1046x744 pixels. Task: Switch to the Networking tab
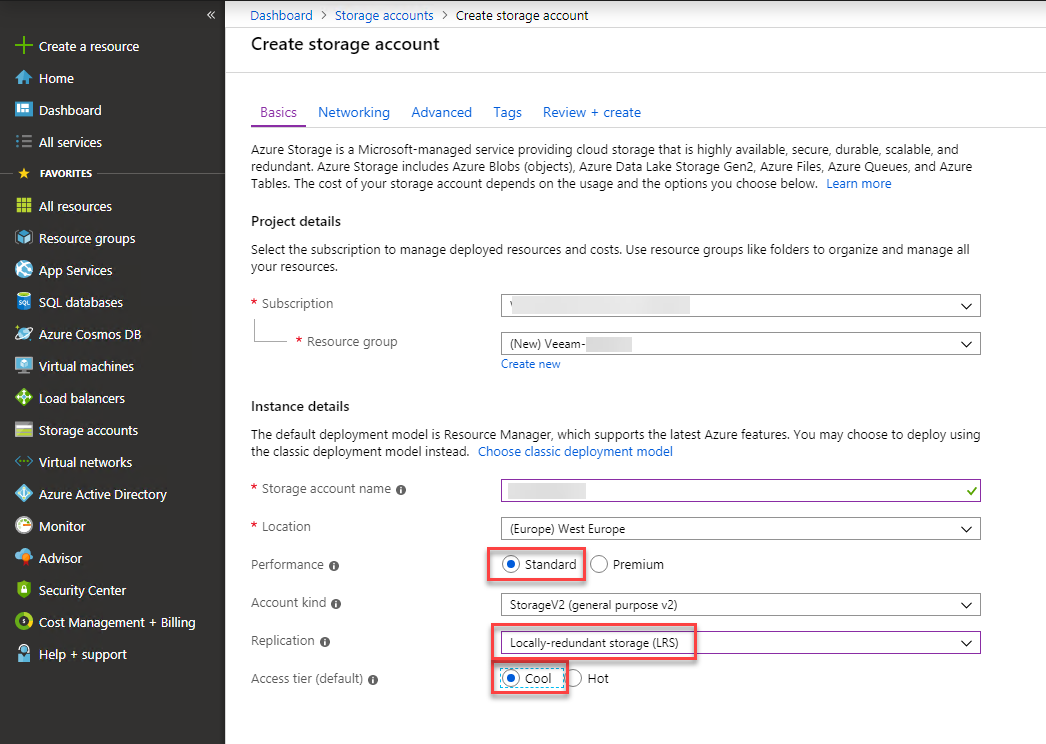point(354,112)
